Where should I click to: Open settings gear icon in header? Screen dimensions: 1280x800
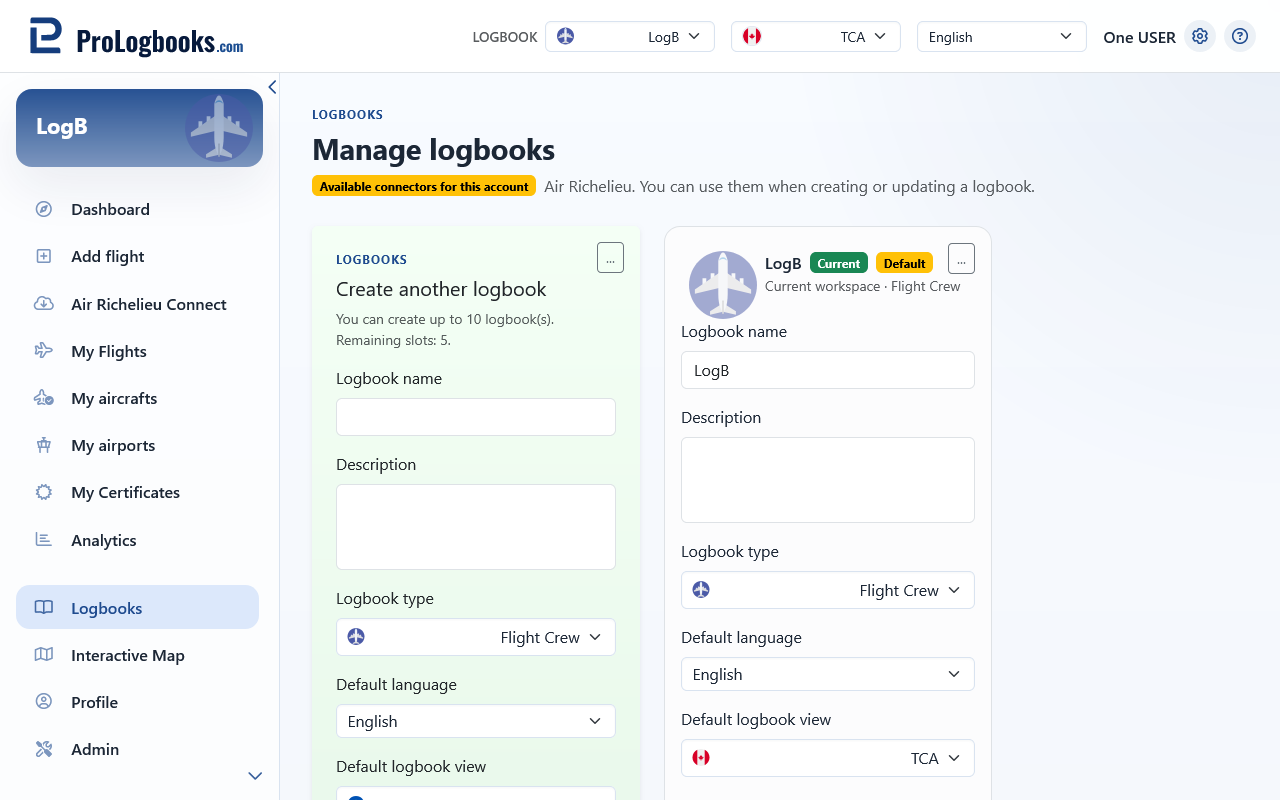[x=1200, y=36]
